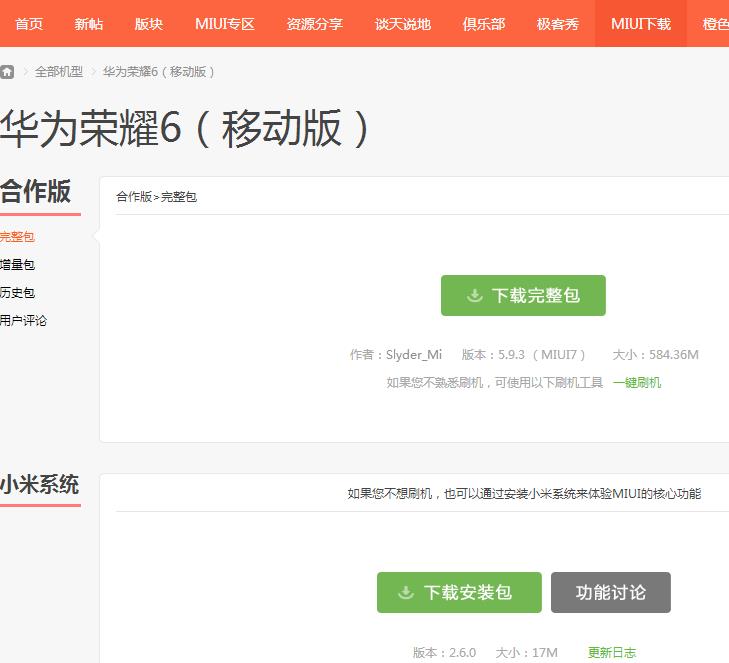Click the 更新日志 link

click(x=612, y=652)
